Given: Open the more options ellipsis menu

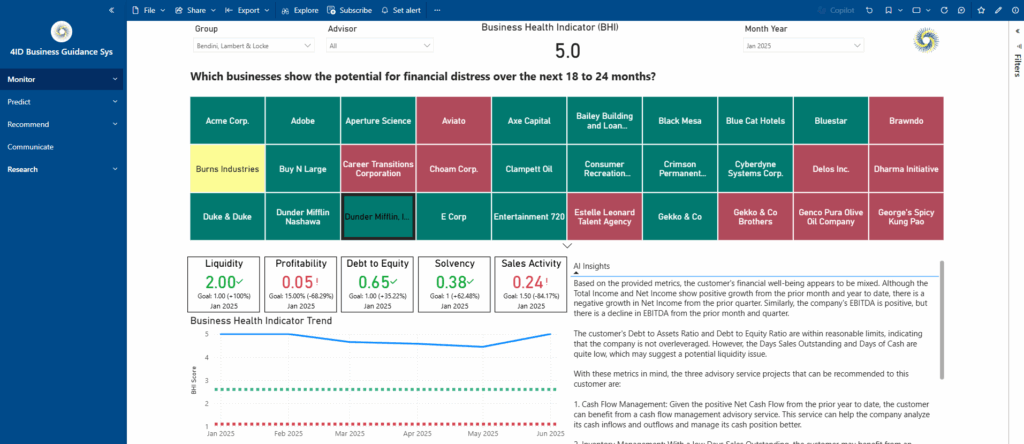Looking at the screenshot, I should pyautogui.click(x=437, y=10).
